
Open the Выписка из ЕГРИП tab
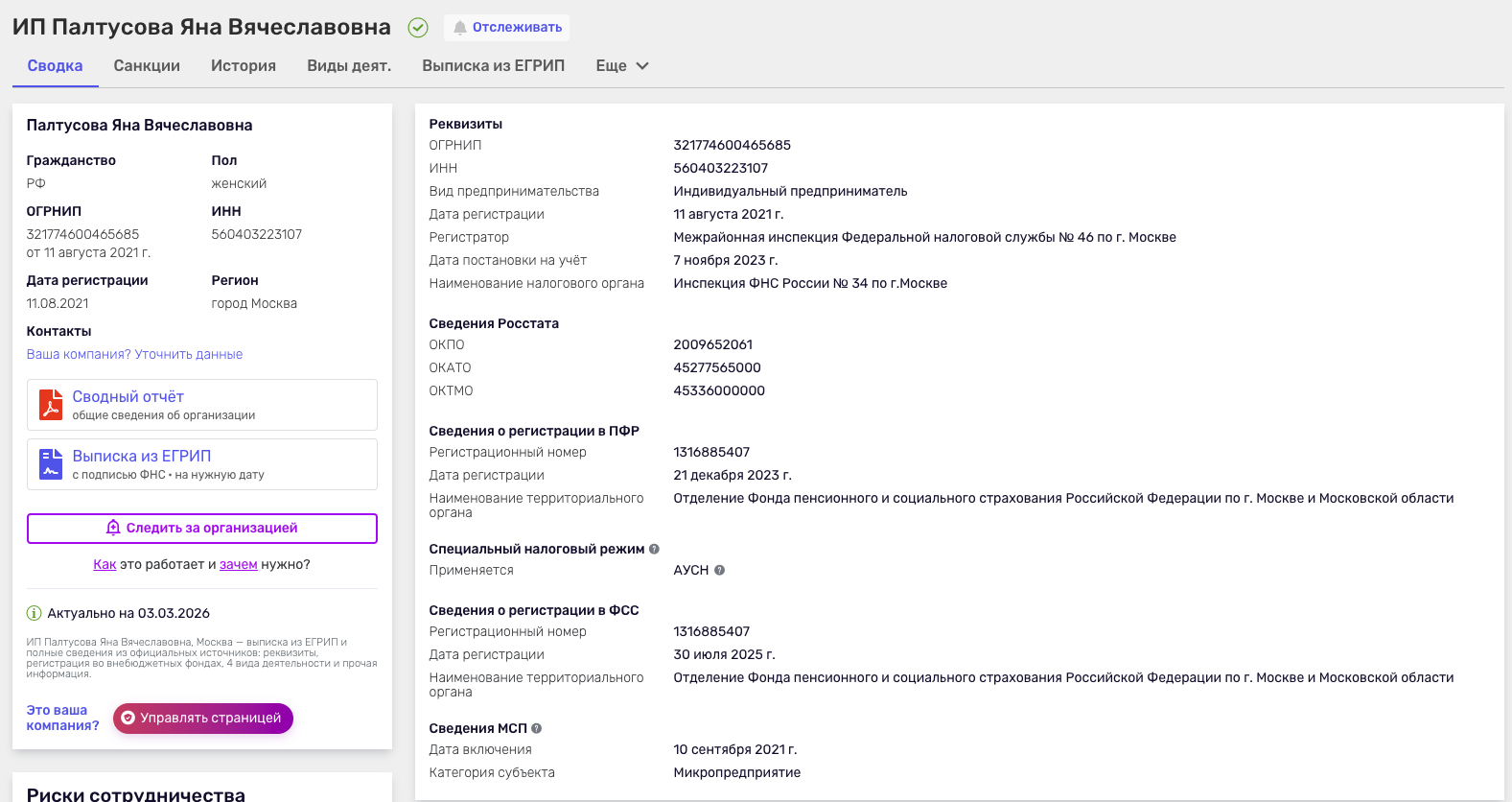(x=493, y=66)
